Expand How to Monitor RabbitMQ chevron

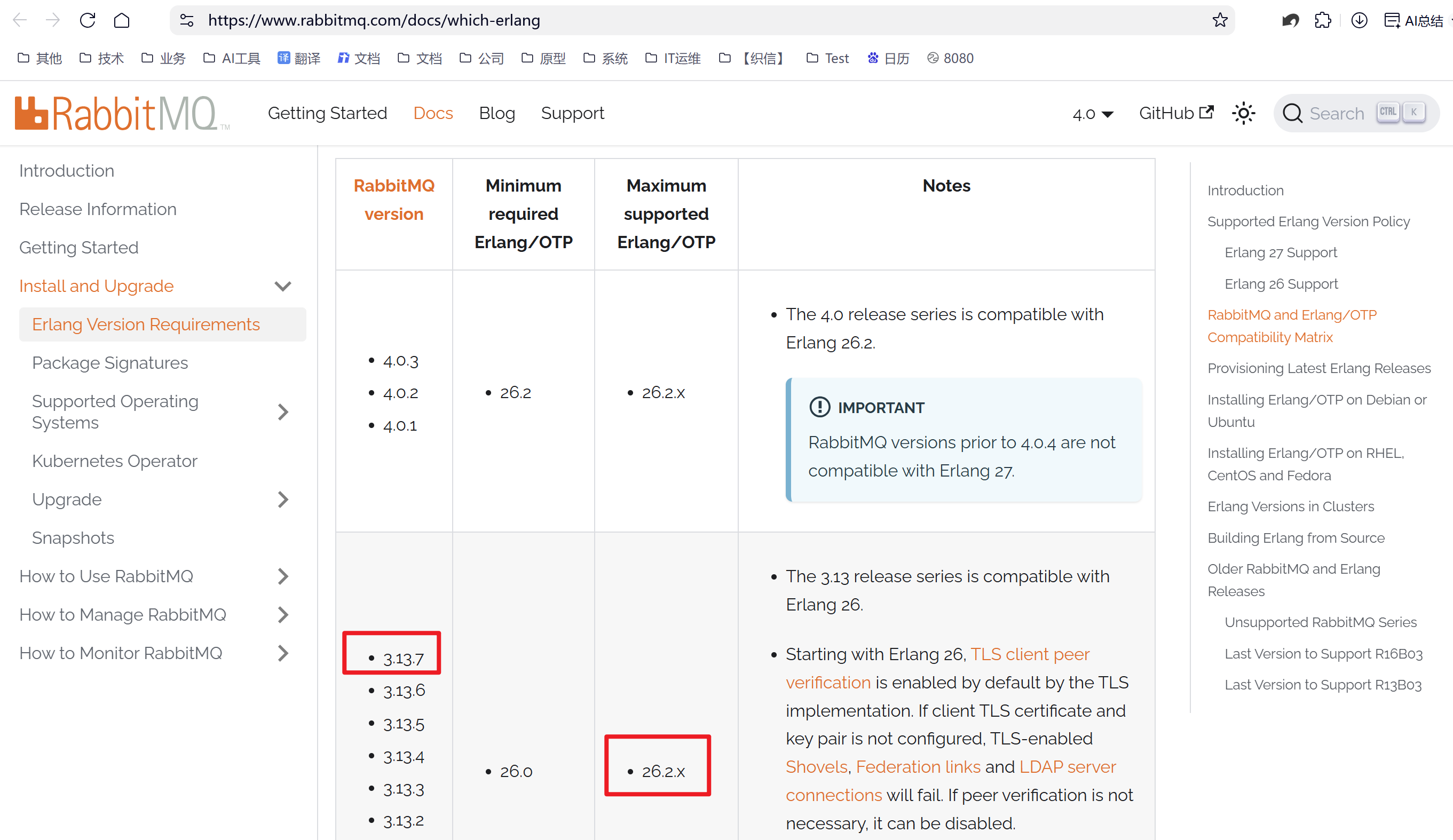(282, 653)
